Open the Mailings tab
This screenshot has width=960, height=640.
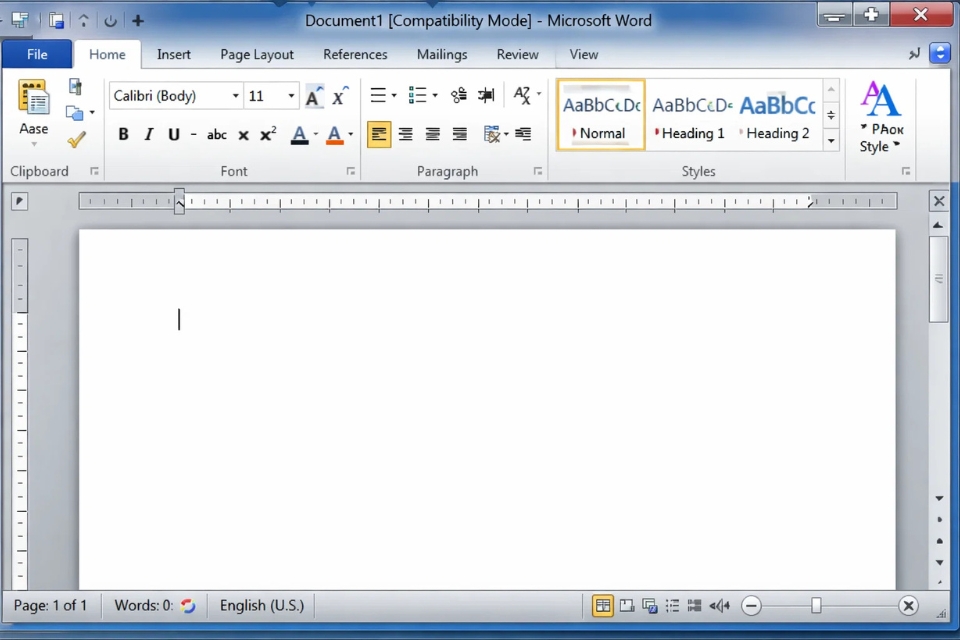[441, 54]
